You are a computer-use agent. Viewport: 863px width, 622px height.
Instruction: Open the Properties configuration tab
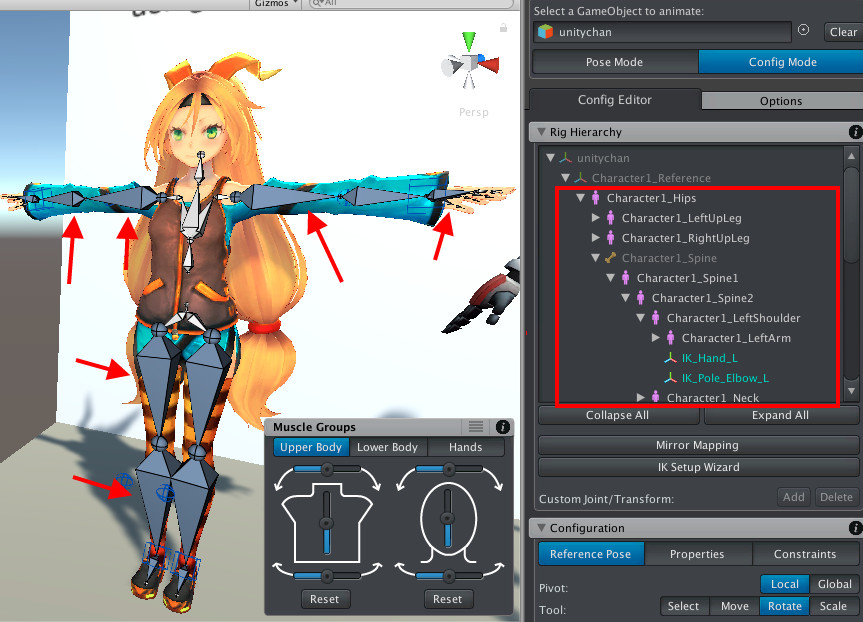coord(697,554)
